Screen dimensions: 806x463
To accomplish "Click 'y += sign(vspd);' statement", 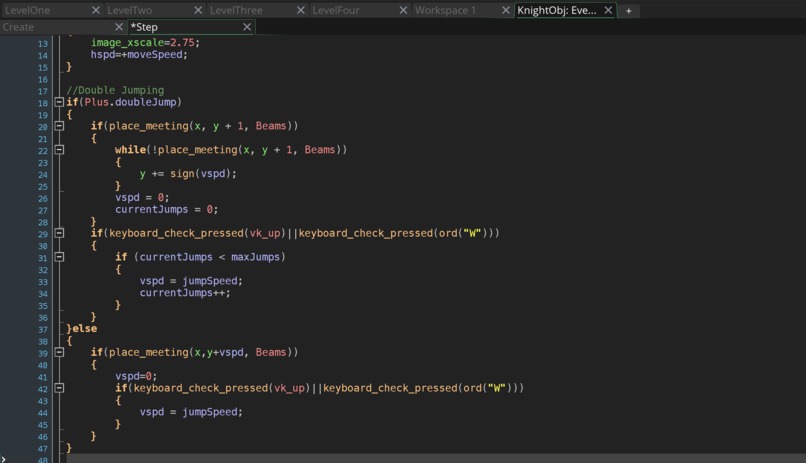I will pos(188,174).
